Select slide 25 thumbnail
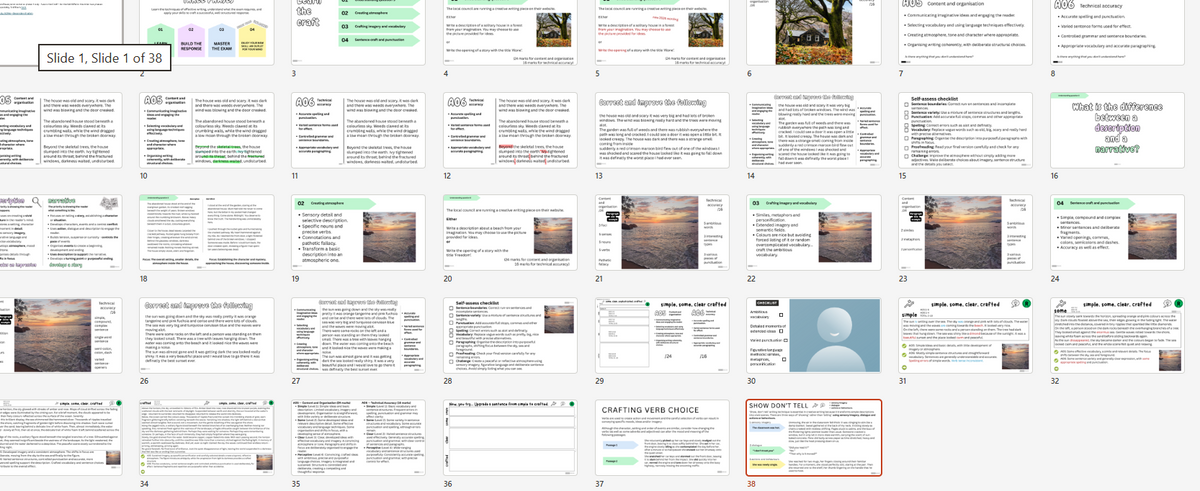Image resolution: width=1200 pixels, height=491 pixels. pos(60,334)
